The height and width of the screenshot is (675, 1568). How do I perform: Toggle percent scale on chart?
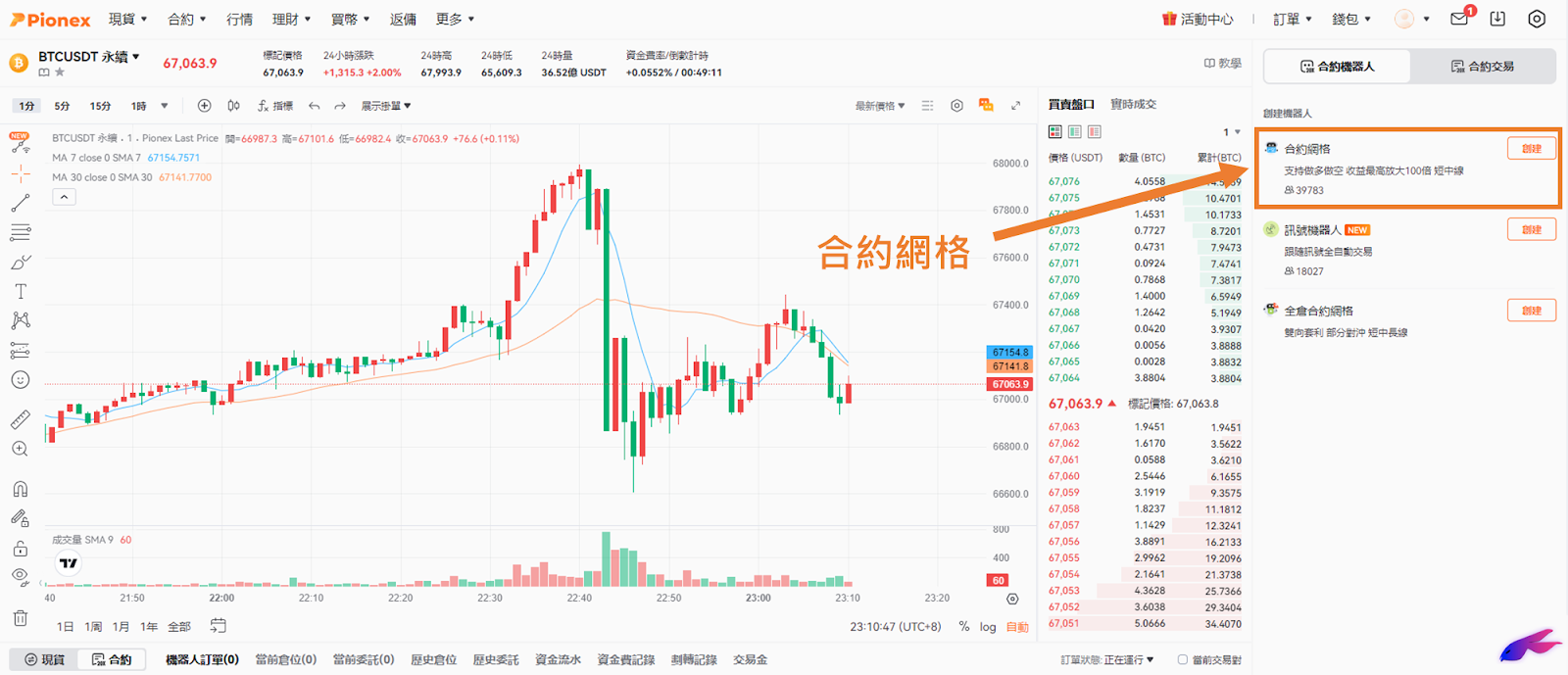click(x=964, y=627)
